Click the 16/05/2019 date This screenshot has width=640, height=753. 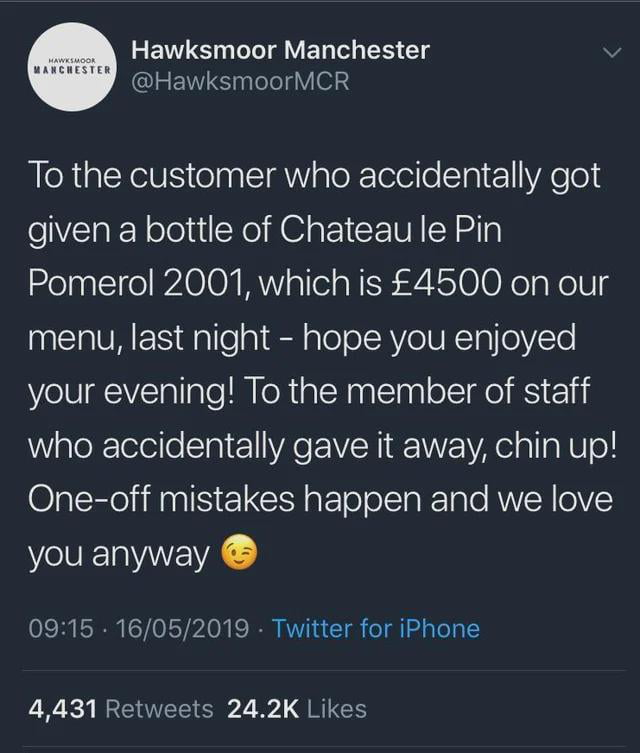[183, 628]
